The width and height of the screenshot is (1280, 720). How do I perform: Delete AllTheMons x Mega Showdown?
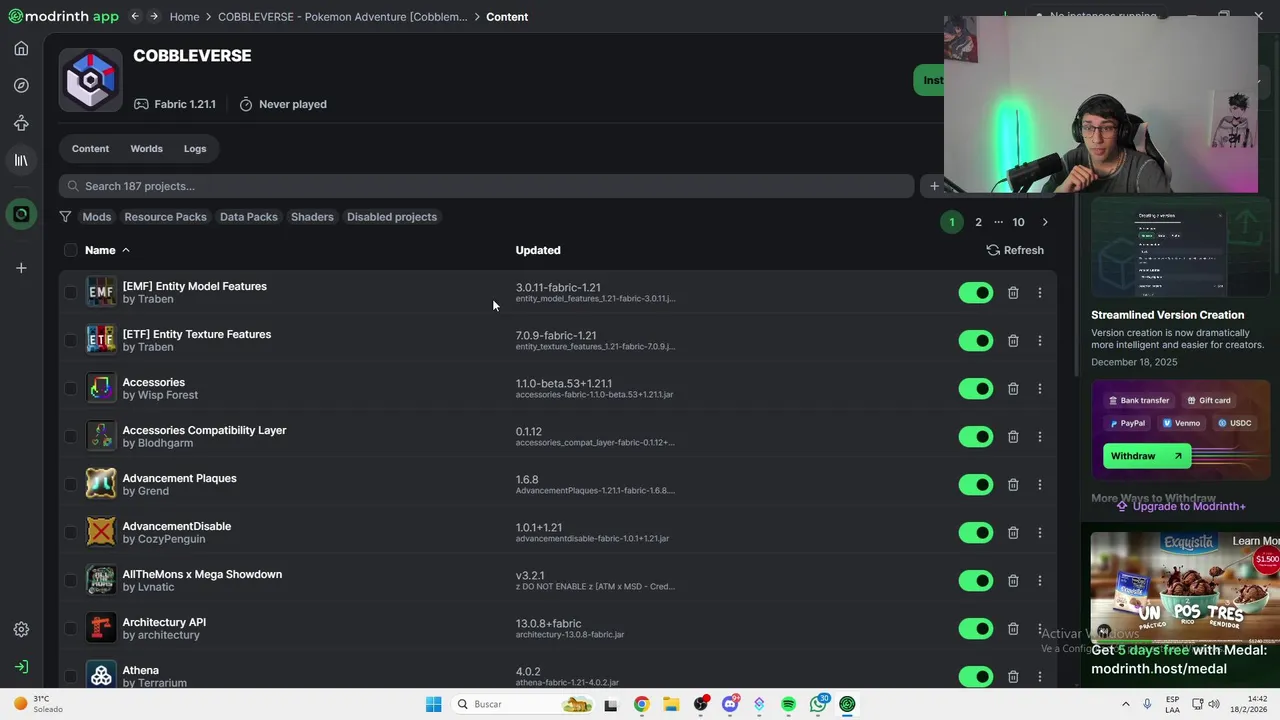coord(1013,580)
